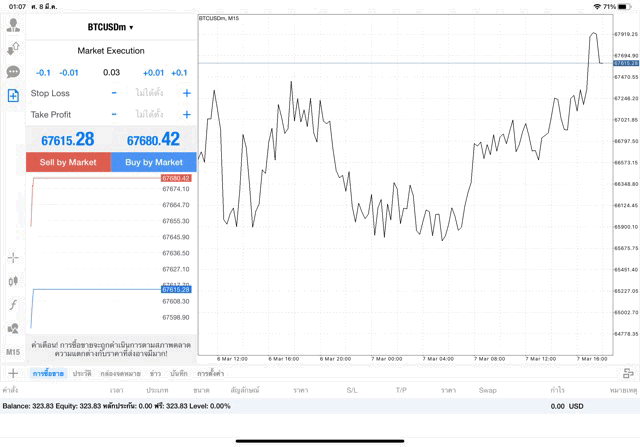Image resolution: width=640 pixels, height=447 pixels.
Task: Set the Stop Loss value field
Action: pyautogui.click(x=149, y=93)
